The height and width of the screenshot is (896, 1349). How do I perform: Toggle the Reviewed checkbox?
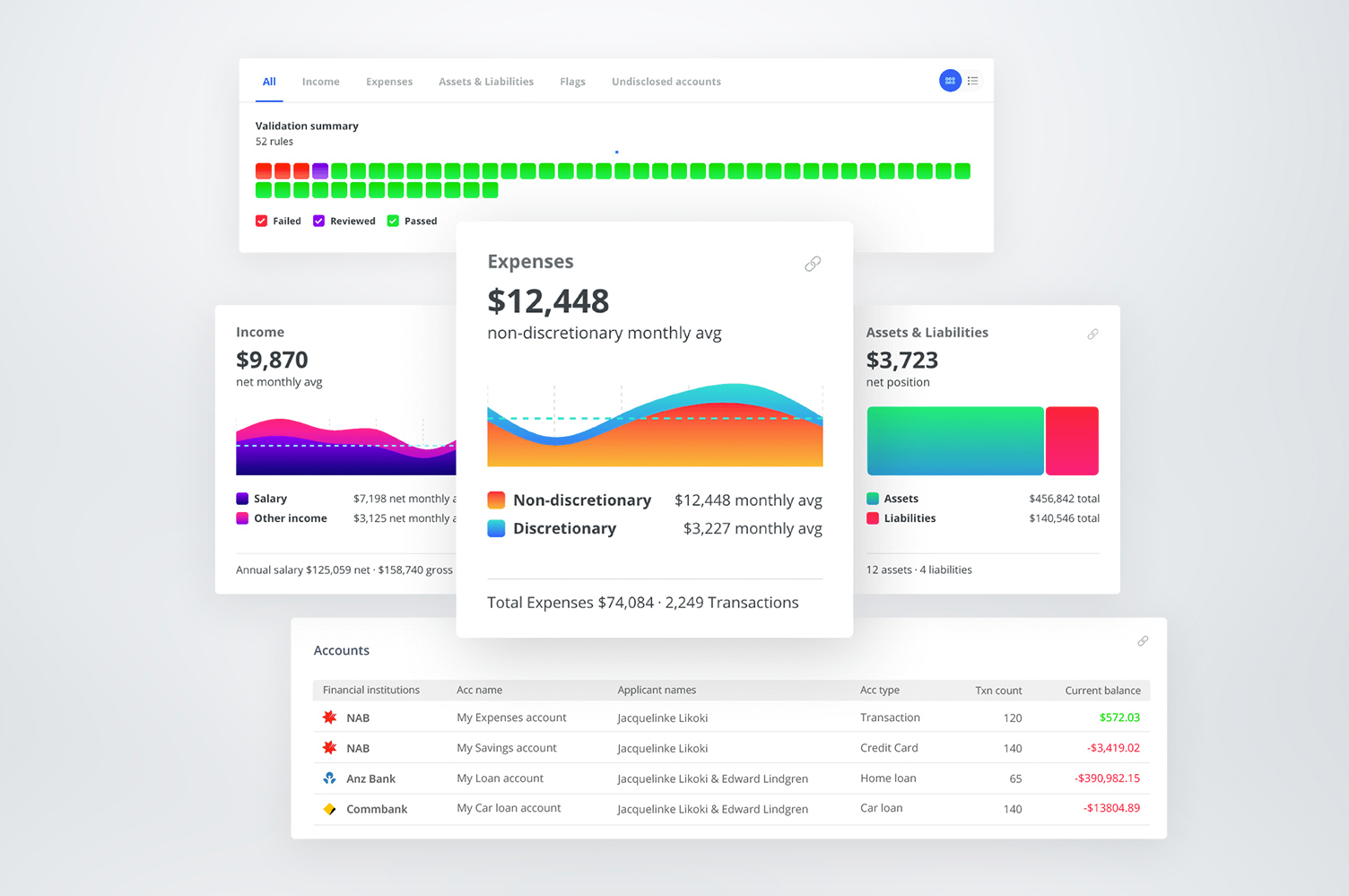tap(318, 221)
